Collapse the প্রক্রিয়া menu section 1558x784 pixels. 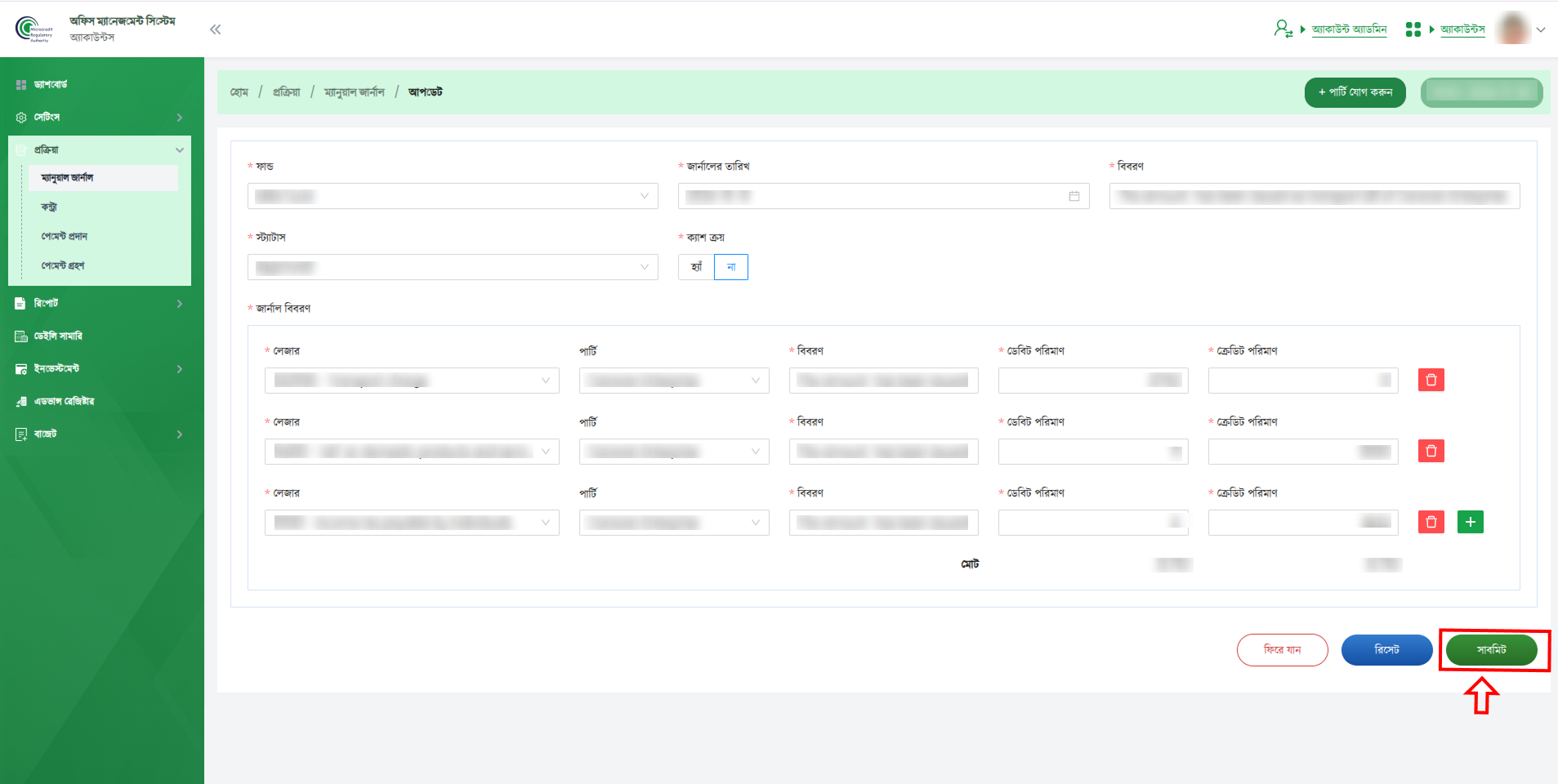(180, 150)
